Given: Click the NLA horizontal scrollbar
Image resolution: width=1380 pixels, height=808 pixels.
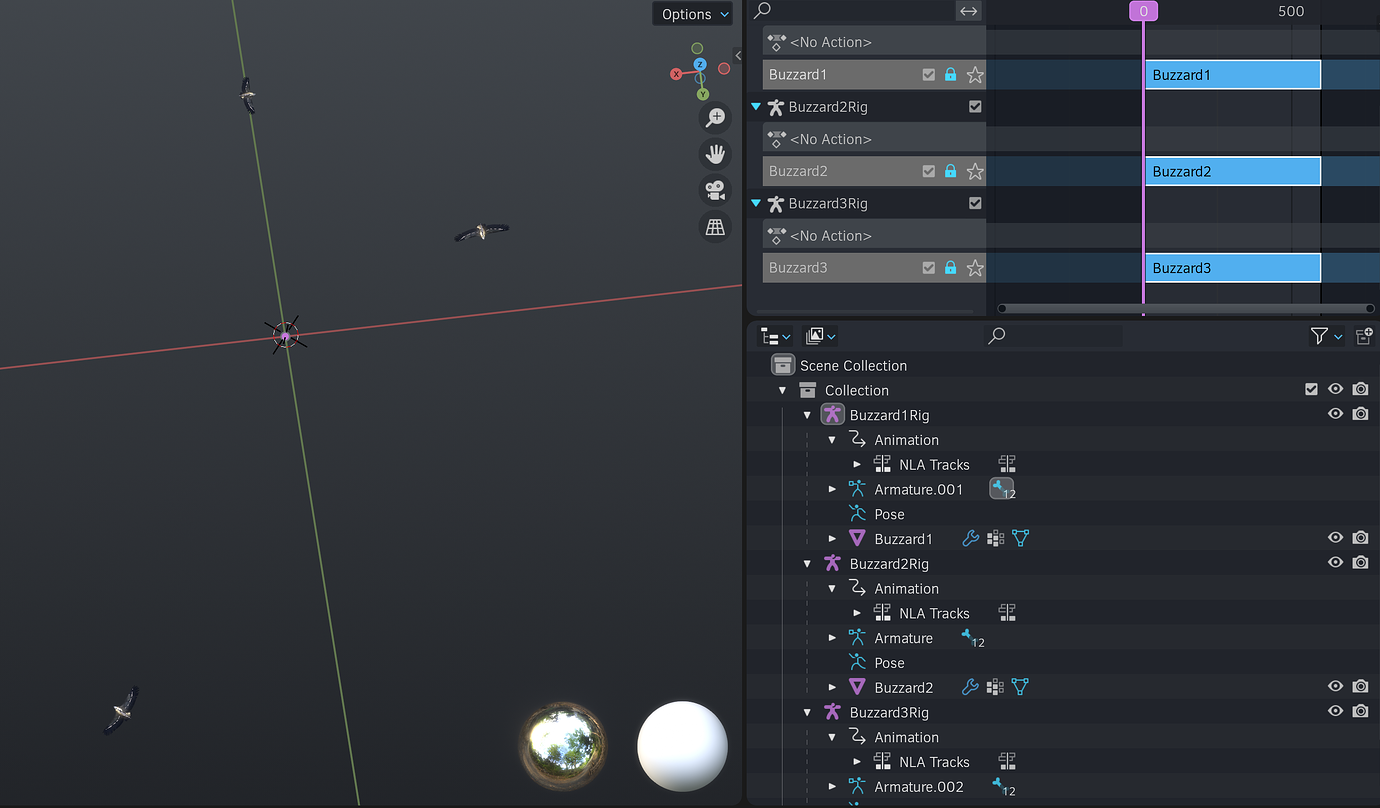Looking at the screenshot, I should [1186, 308].
